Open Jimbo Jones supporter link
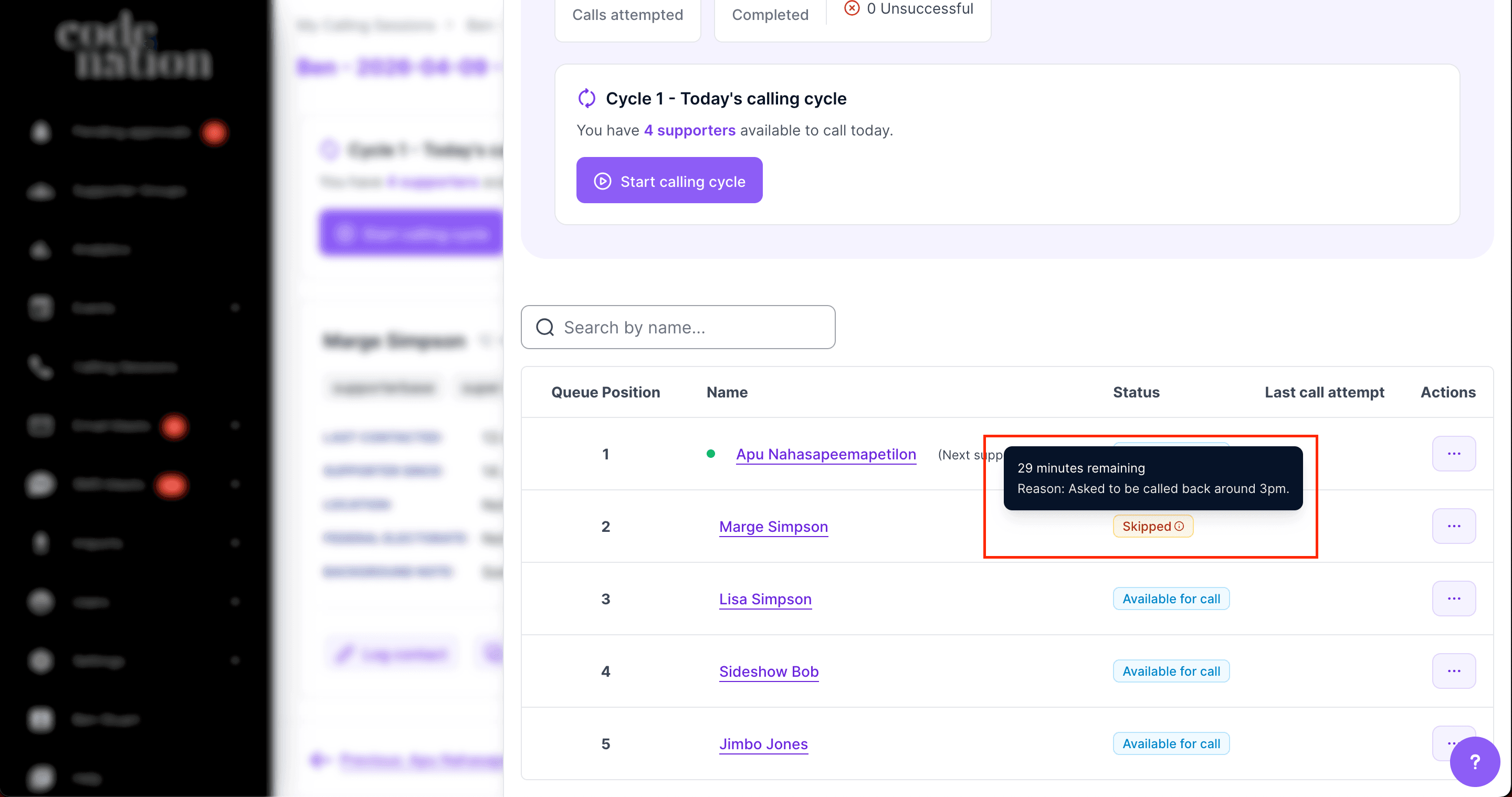Viewport: 1512px width, 797px height. coord(763,743)
